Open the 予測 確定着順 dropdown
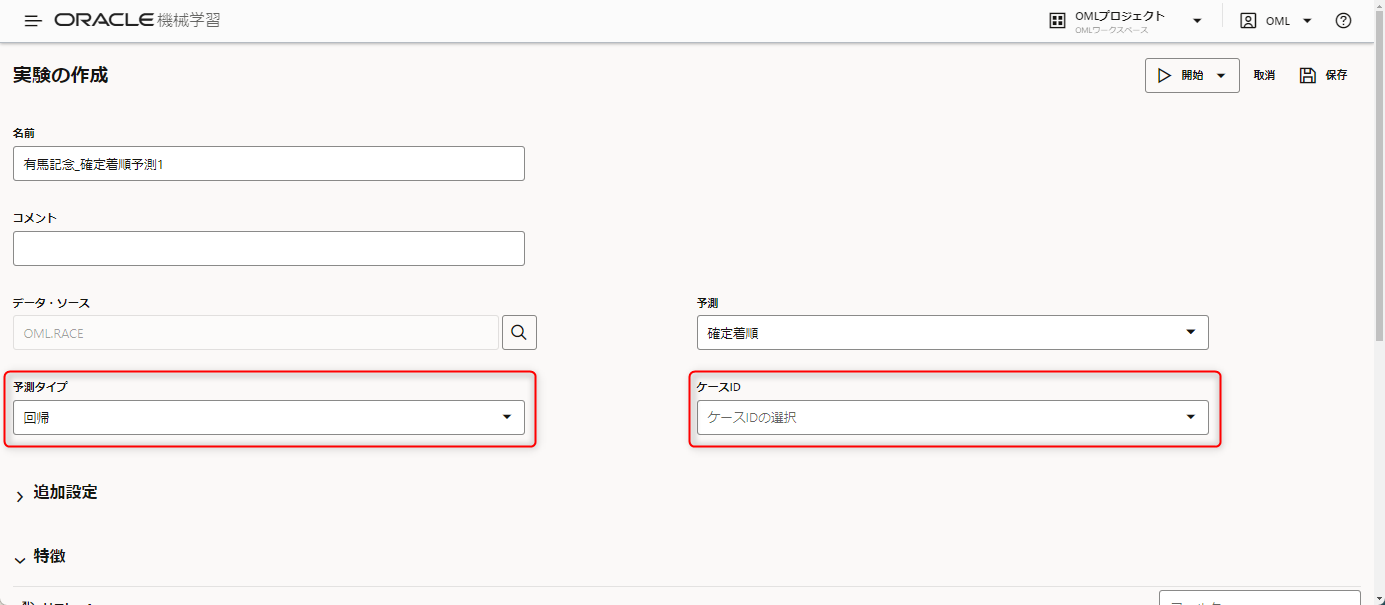The height and width of the screenshot is (605, 1385). [952, 333]
